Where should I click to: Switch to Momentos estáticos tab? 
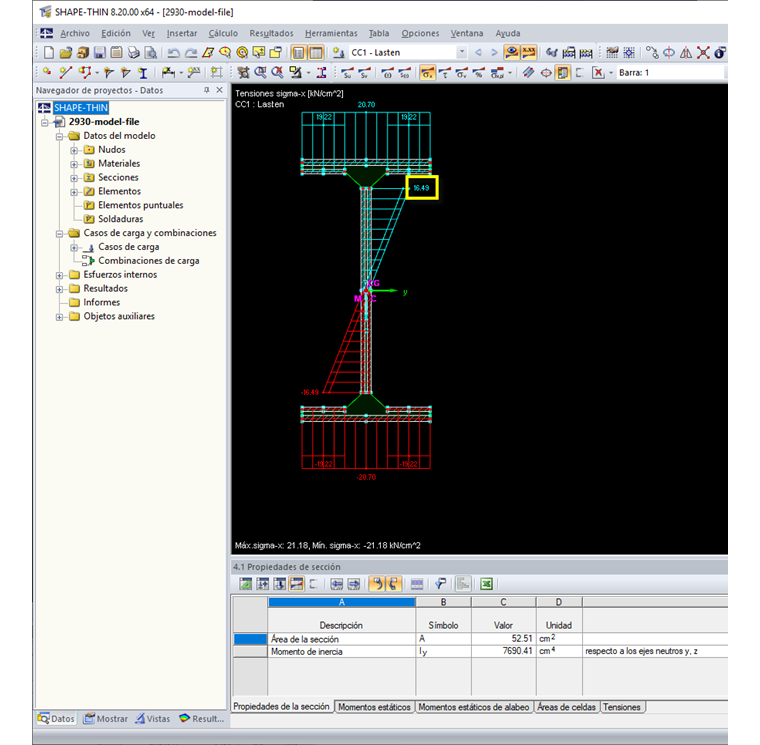[374, 707]
